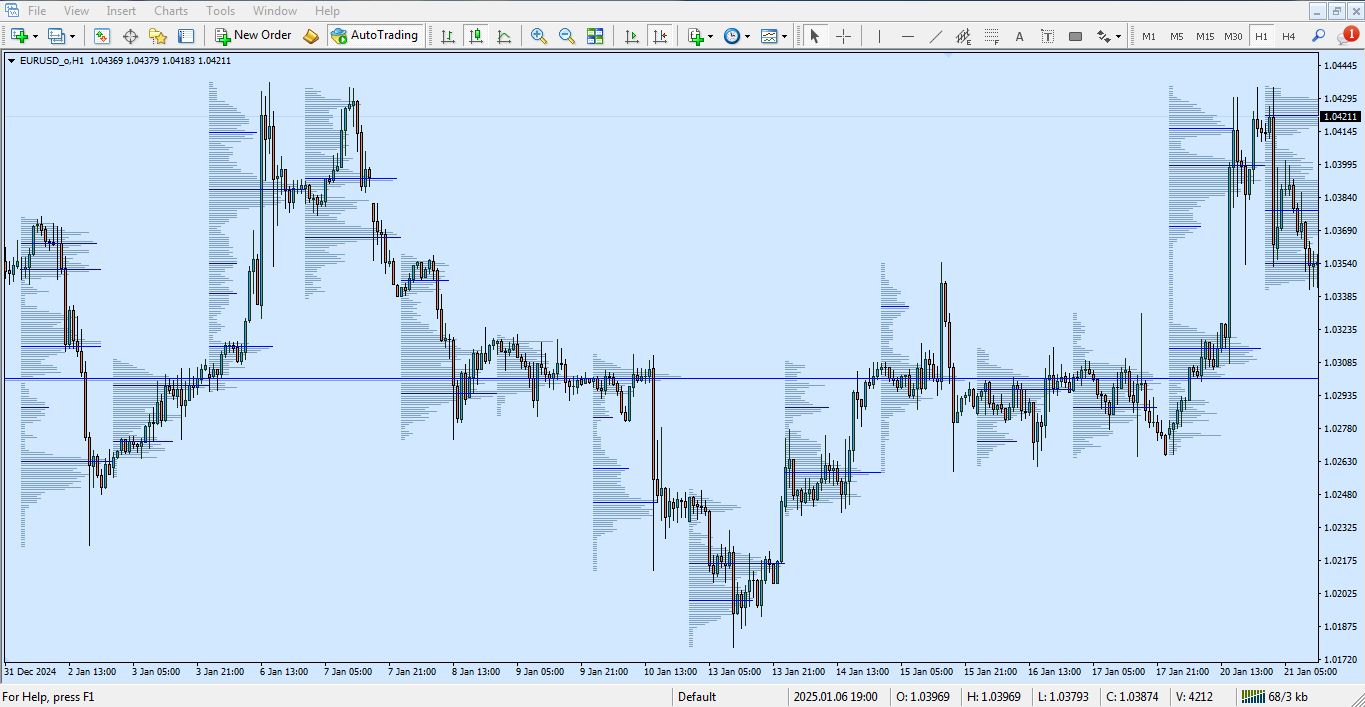The height and width of the screenshot is (707, 1365).
Task: Select the Text Label tool
Action: (1047, 36)
